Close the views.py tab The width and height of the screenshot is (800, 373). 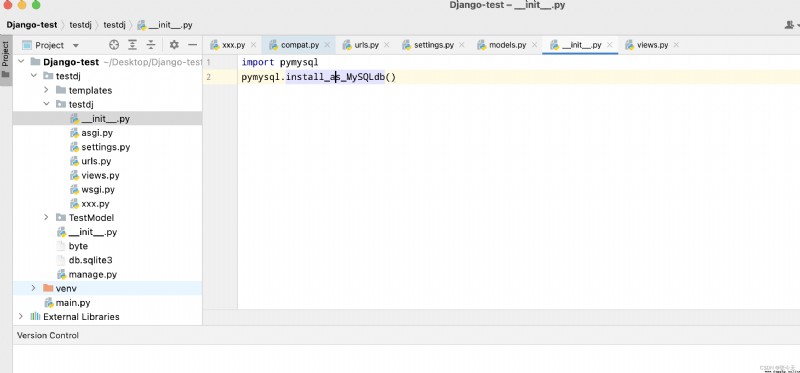676,45
